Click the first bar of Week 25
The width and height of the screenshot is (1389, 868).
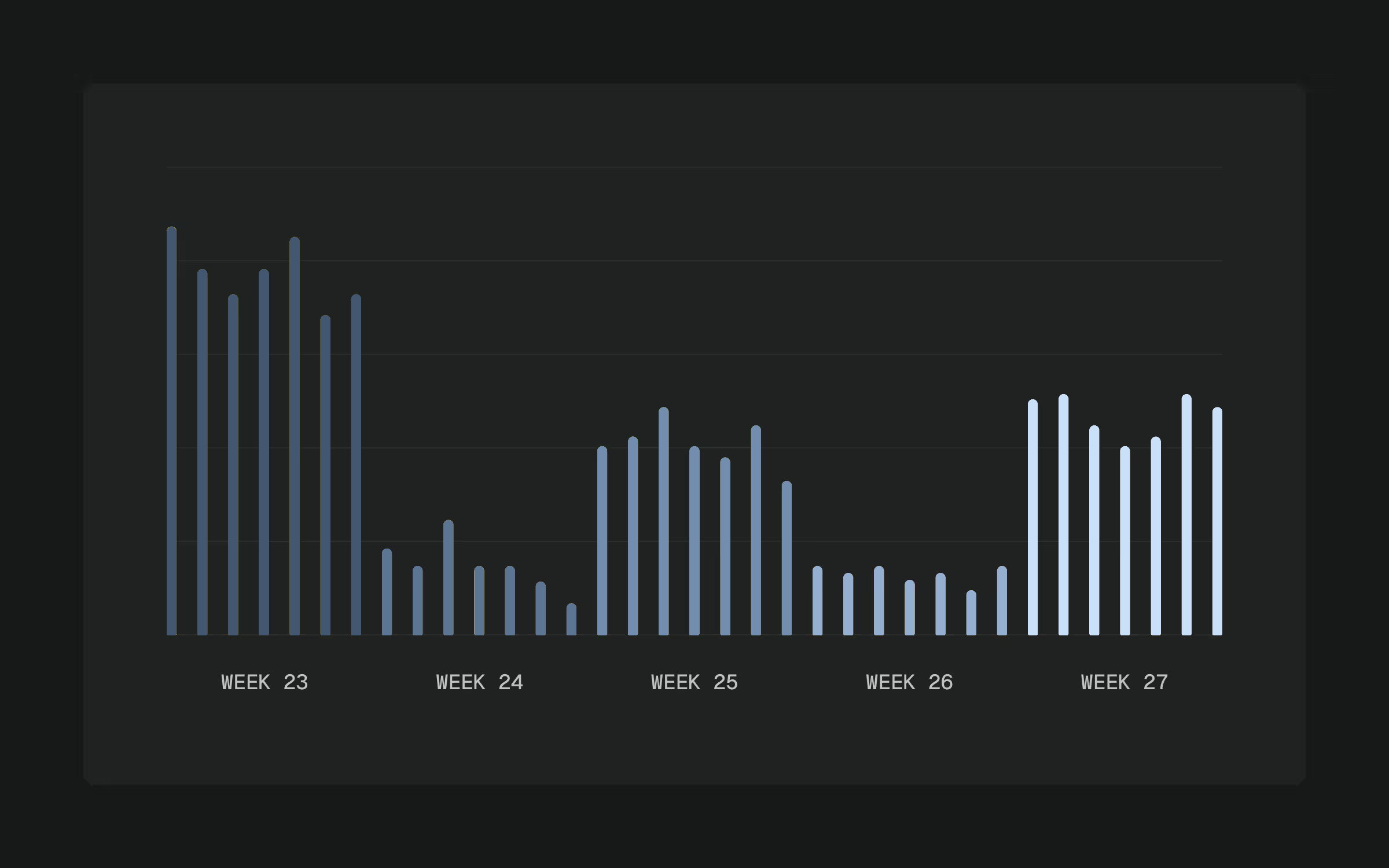click(x=602, y=540)
